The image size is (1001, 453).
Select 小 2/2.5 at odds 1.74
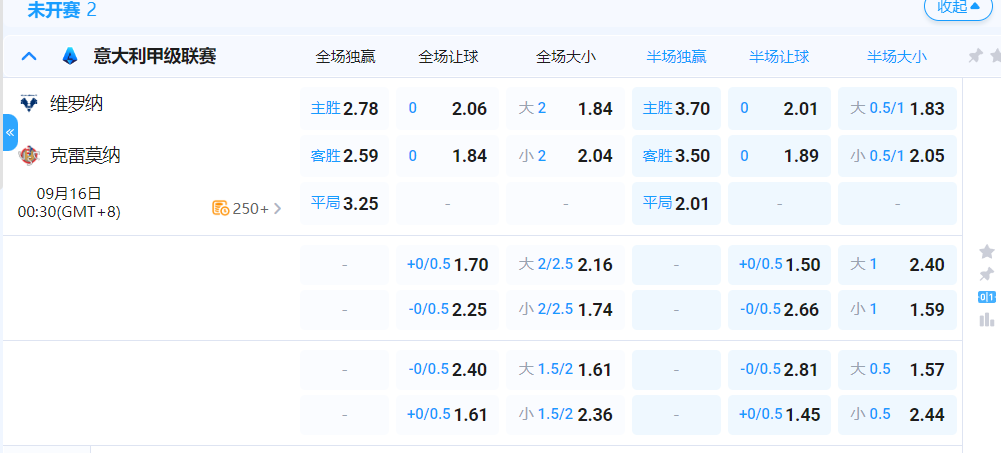click(566, 309)
